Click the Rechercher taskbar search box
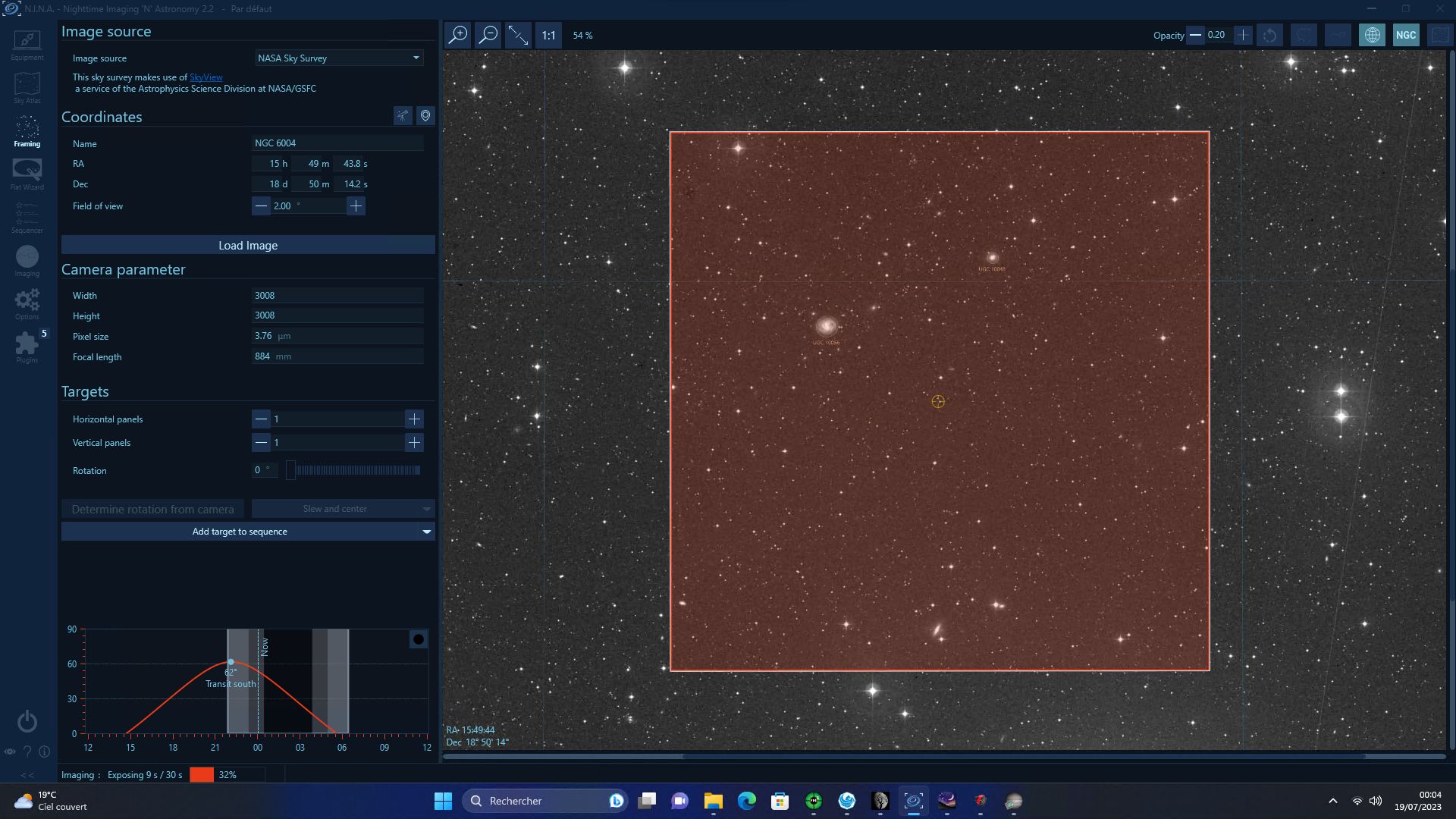 [x=544, y=801]
